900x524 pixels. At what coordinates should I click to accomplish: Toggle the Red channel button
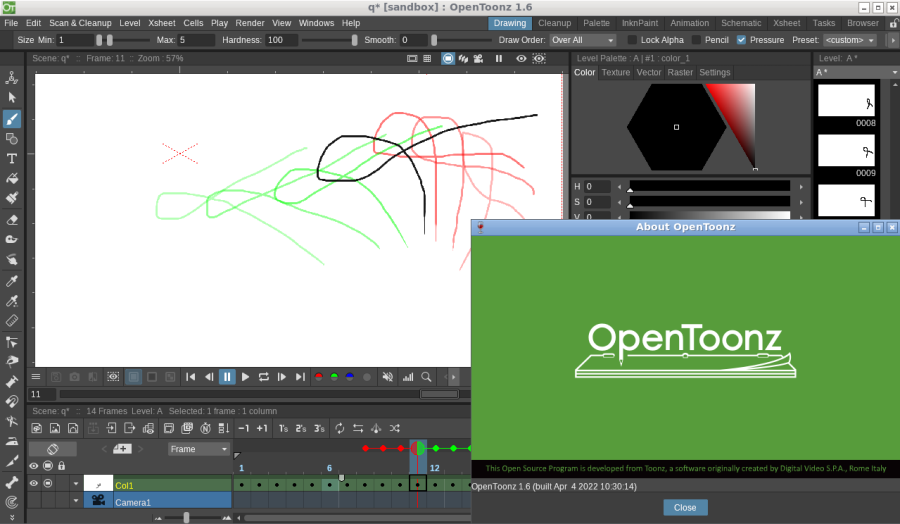point(319,377)
